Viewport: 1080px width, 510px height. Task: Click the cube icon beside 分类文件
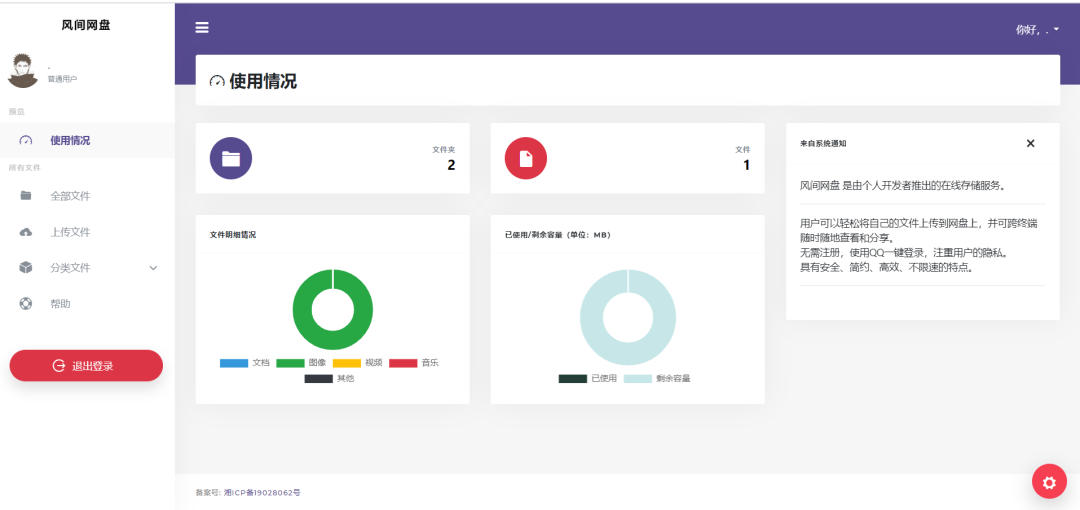tap(26, 267)
